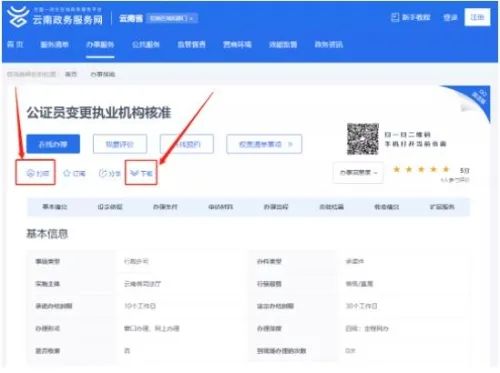Click the 云南省 province label
The width and height of the screenshot is (500, 373).
131,18
